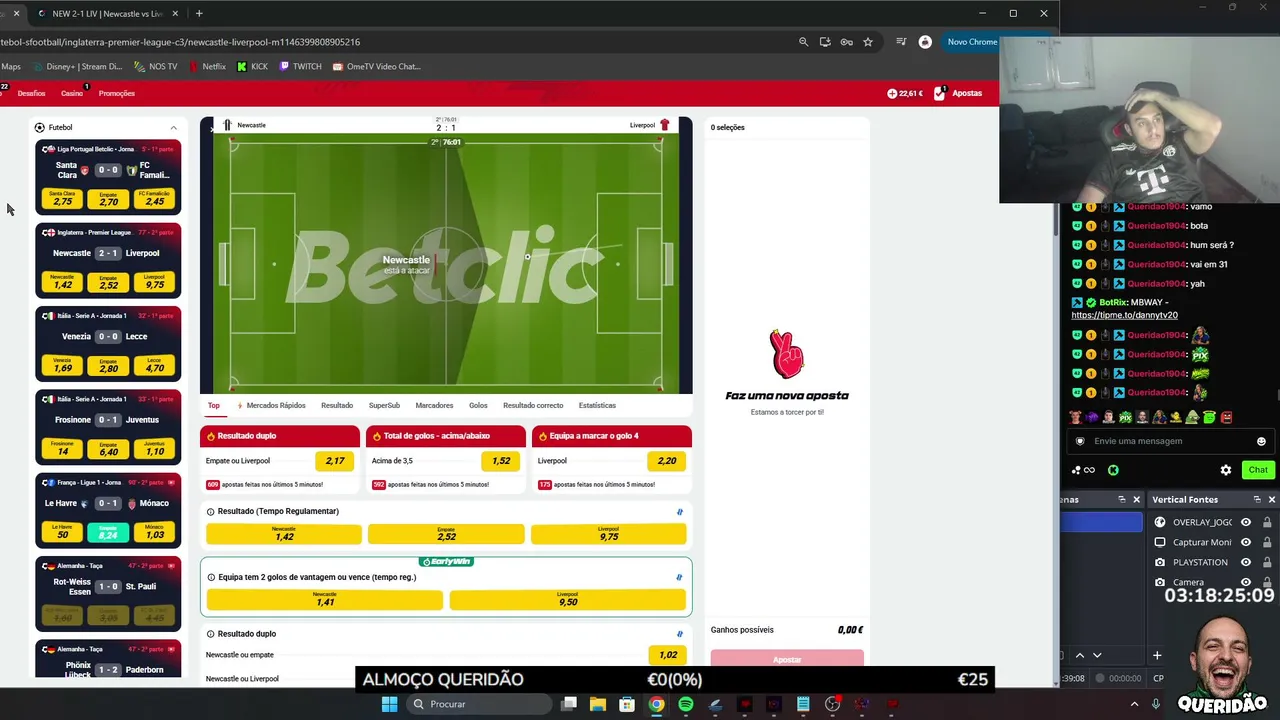
Task: Open the Netflix bookmark
Action: click(207, 66)
